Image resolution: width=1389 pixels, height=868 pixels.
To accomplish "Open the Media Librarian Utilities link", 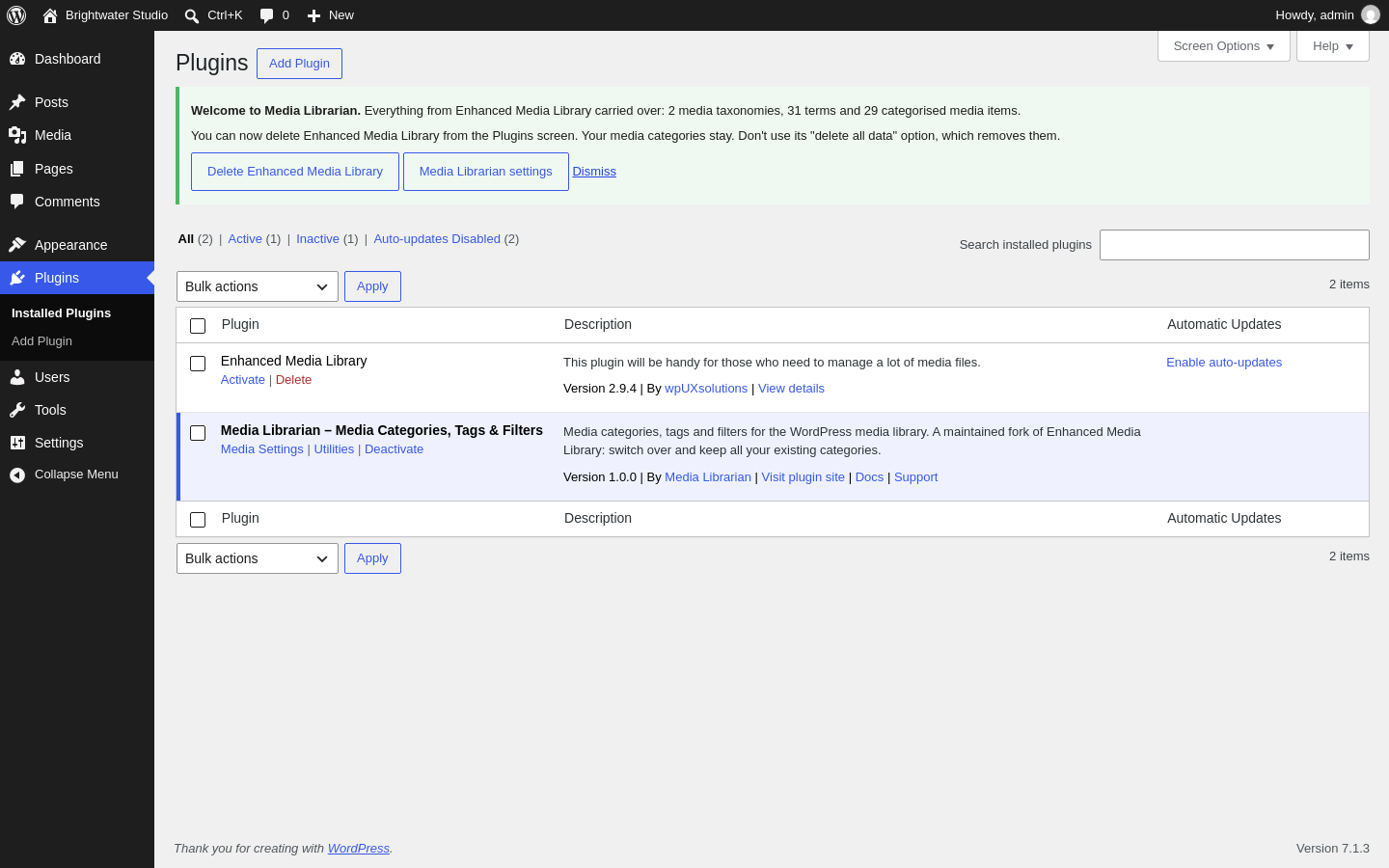I will (x=334, y=449).
